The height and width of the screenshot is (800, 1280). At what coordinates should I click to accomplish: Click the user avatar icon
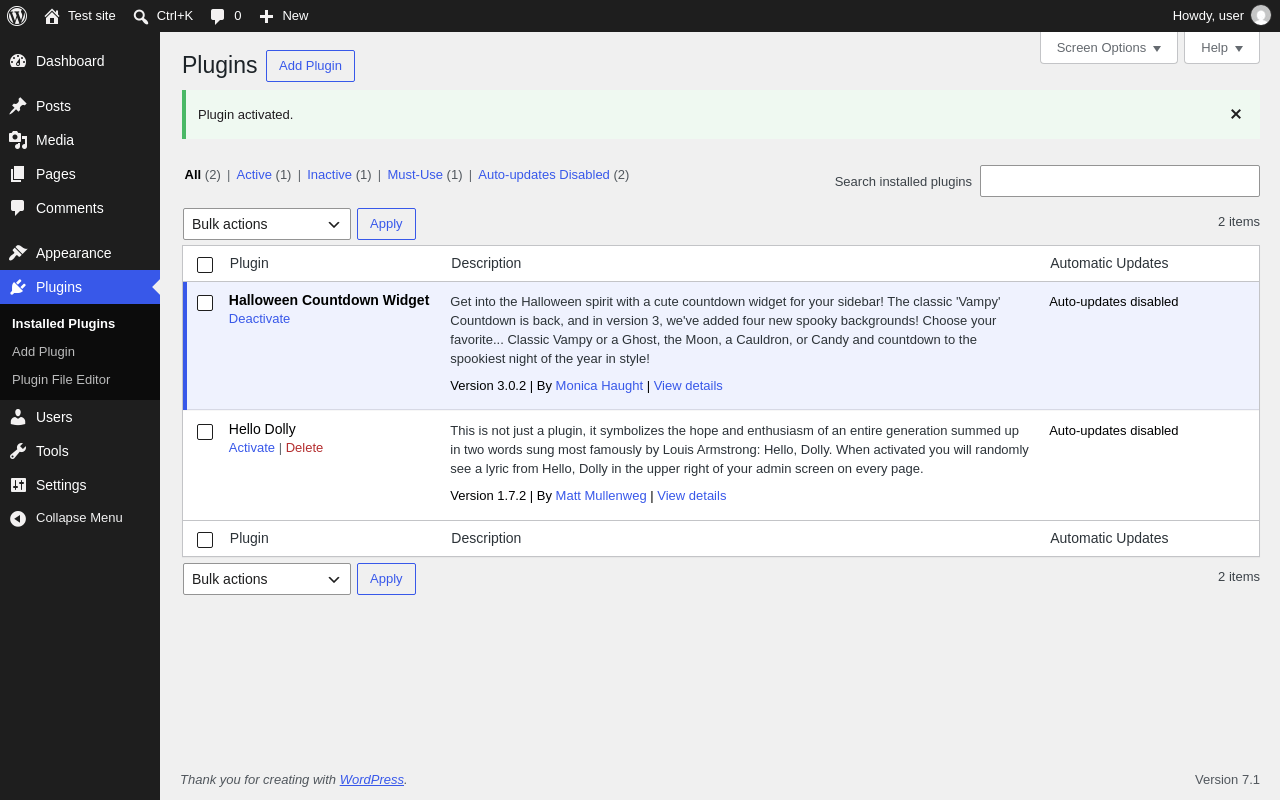point(1261,15)
